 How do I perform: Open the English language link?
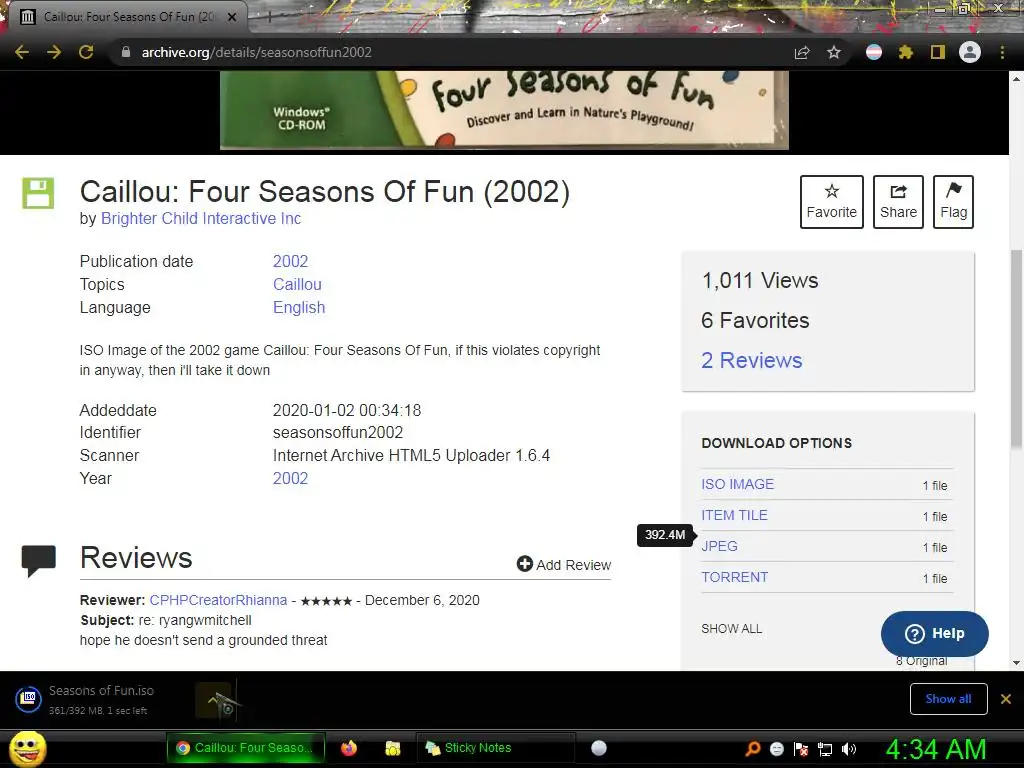pos(298,307)
